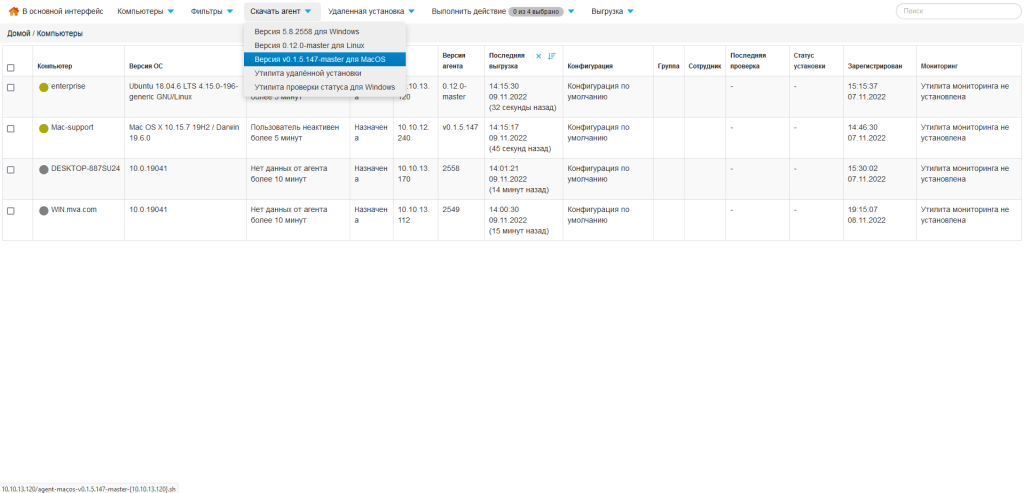Select Версия v0.1.5.147-master для MacOS
1024x493 pixels.
[x=325, y=59]
